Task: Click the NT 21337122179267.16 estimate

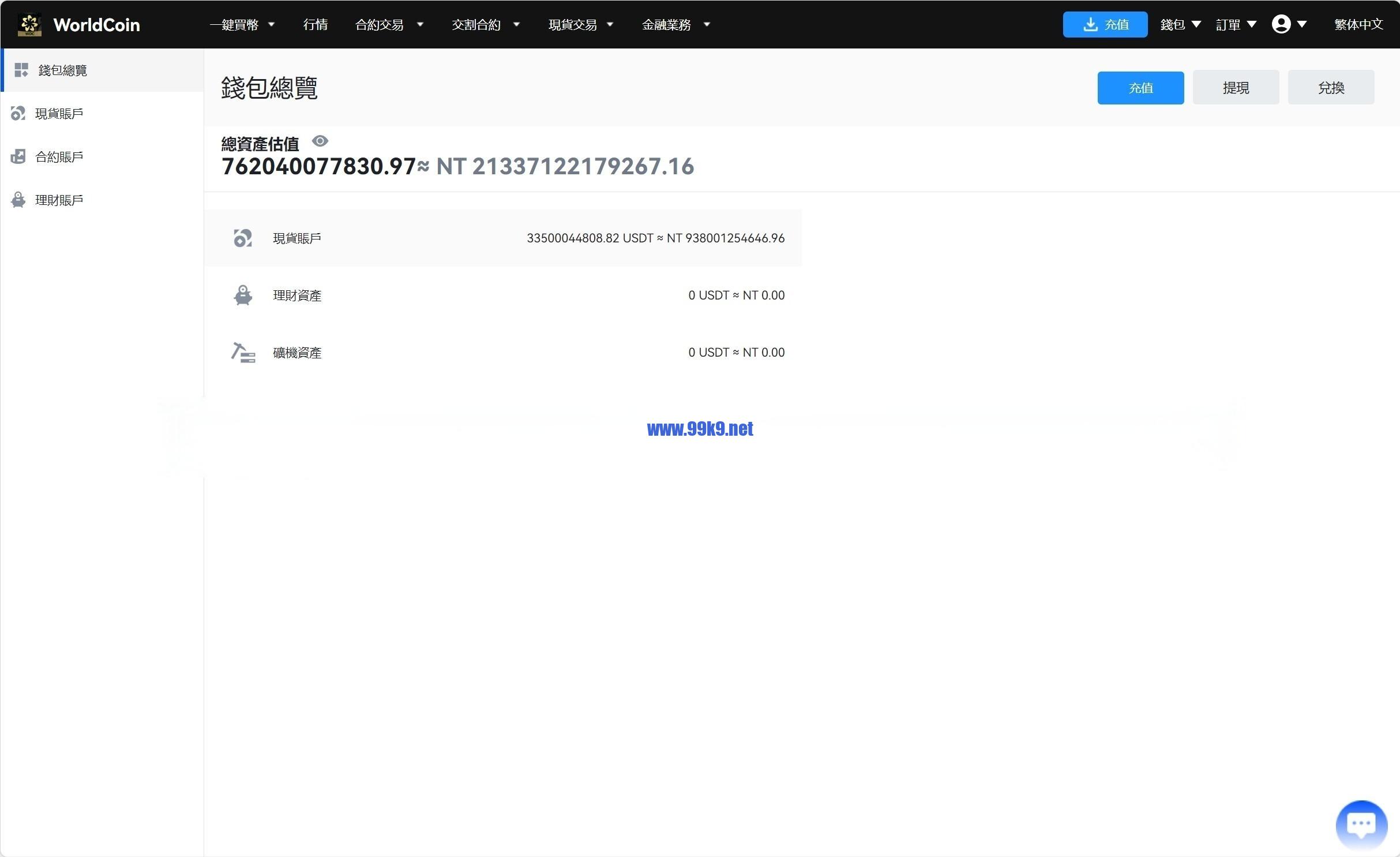Action: [x=565, y=166]
